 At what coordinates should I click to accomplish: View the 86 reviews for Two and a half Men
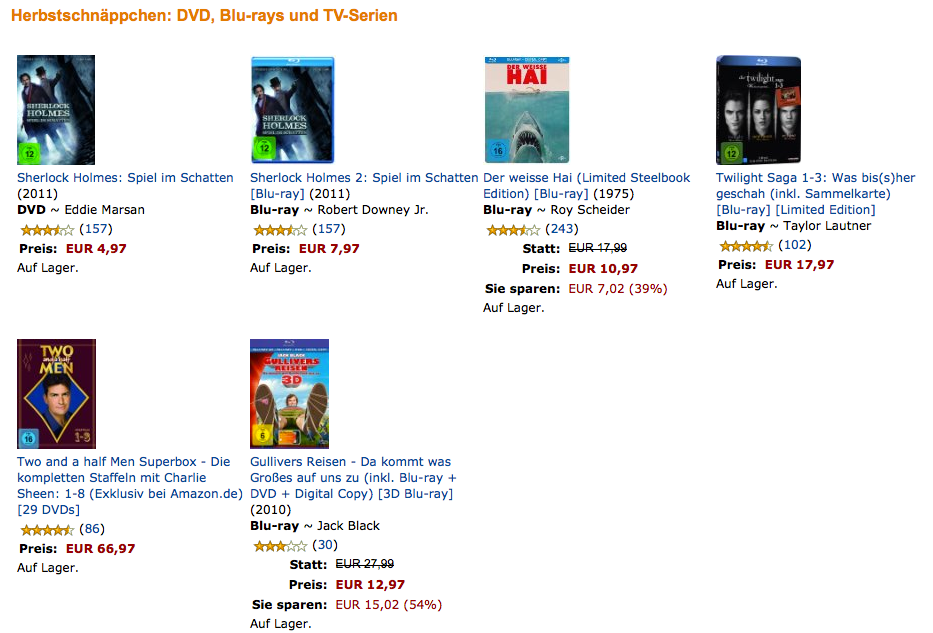click(91, 529)
